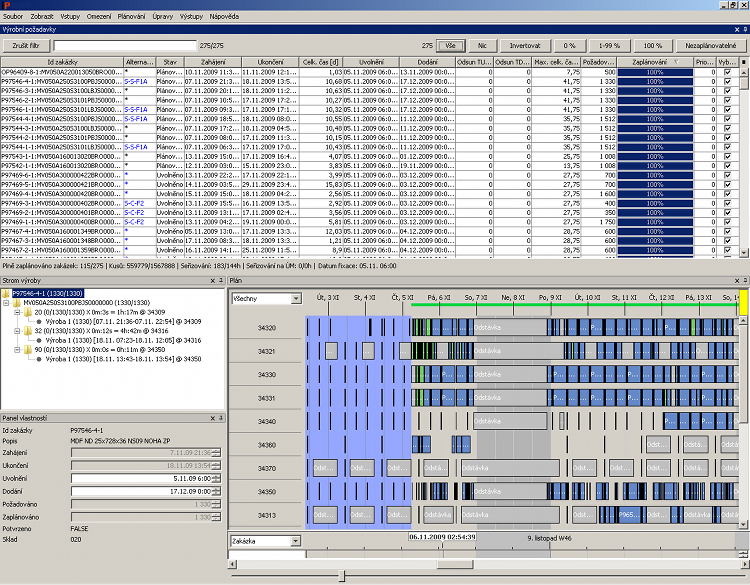This screenshot has width=750, height=585.
Task: Click bullet icon of Výroba 1 @ 34316
Action: coord(39,341)
